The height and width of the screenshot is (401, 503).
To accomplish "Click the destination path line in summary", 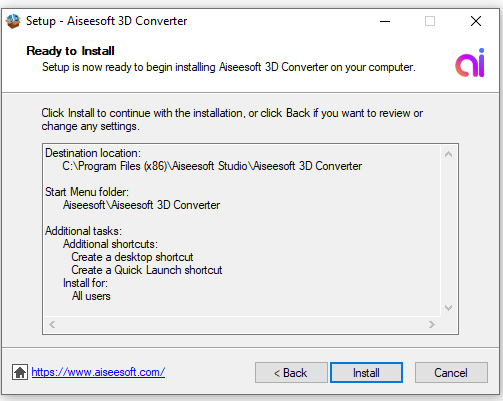I will pos(212,166).
